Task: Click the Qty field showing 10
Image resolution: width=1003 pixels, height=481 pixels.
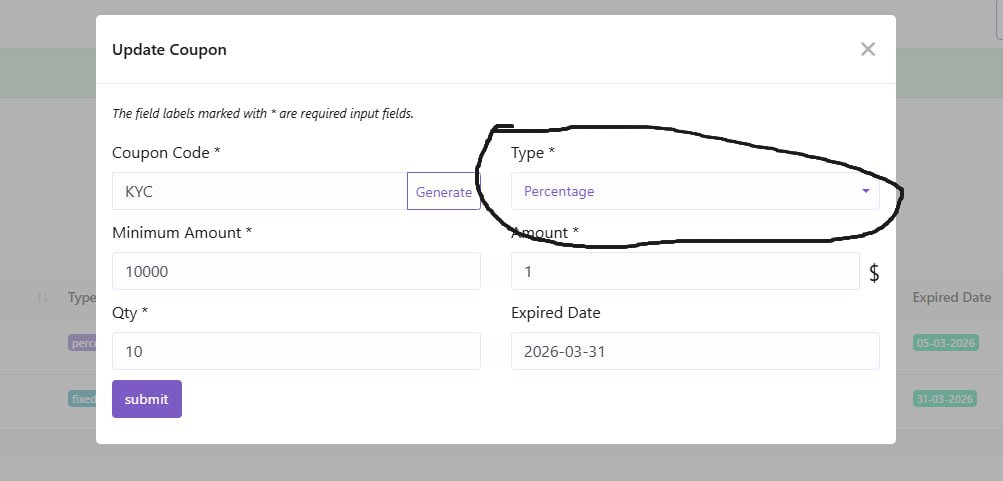Action: [x=296, y=351]
